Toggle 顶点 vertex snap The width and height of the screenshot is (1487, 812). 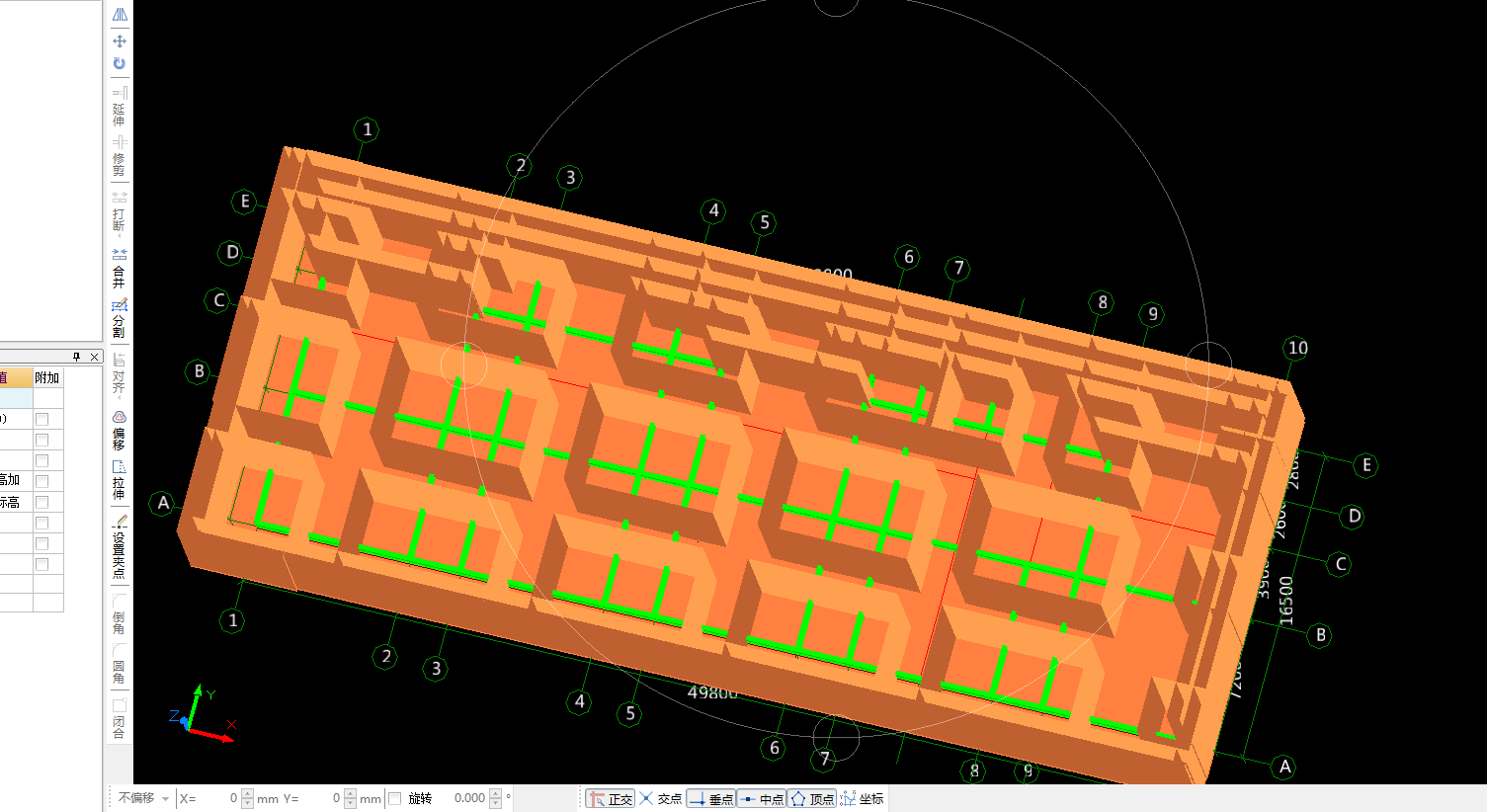812,798
